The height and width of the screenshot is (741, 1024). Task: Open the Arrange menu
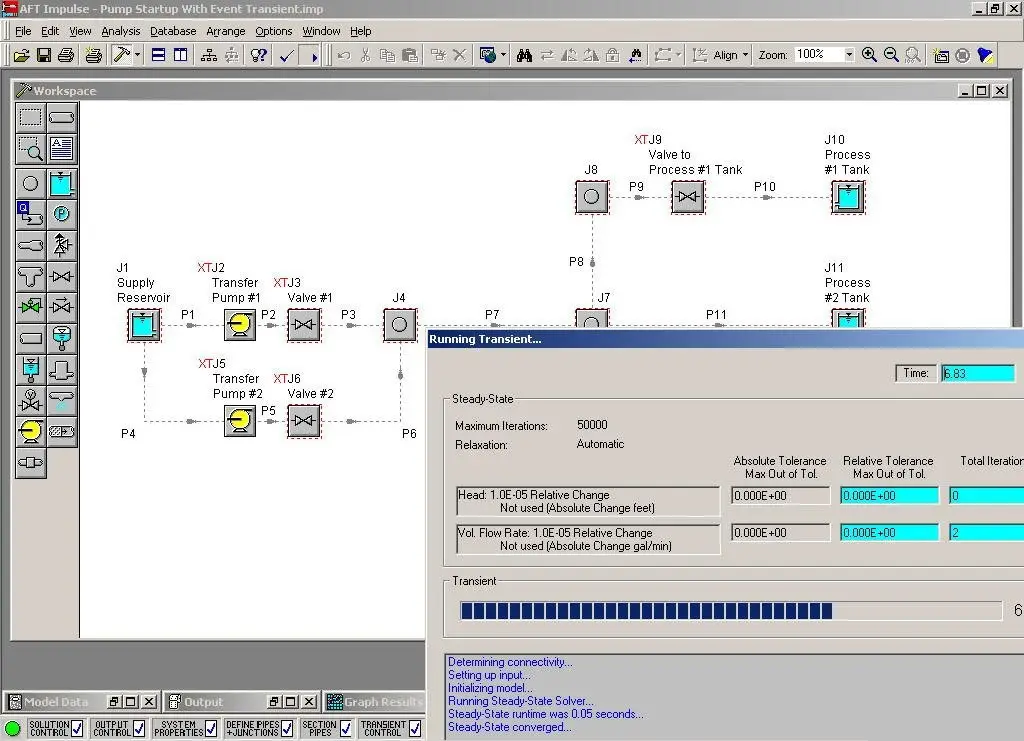tap(226, 31)
